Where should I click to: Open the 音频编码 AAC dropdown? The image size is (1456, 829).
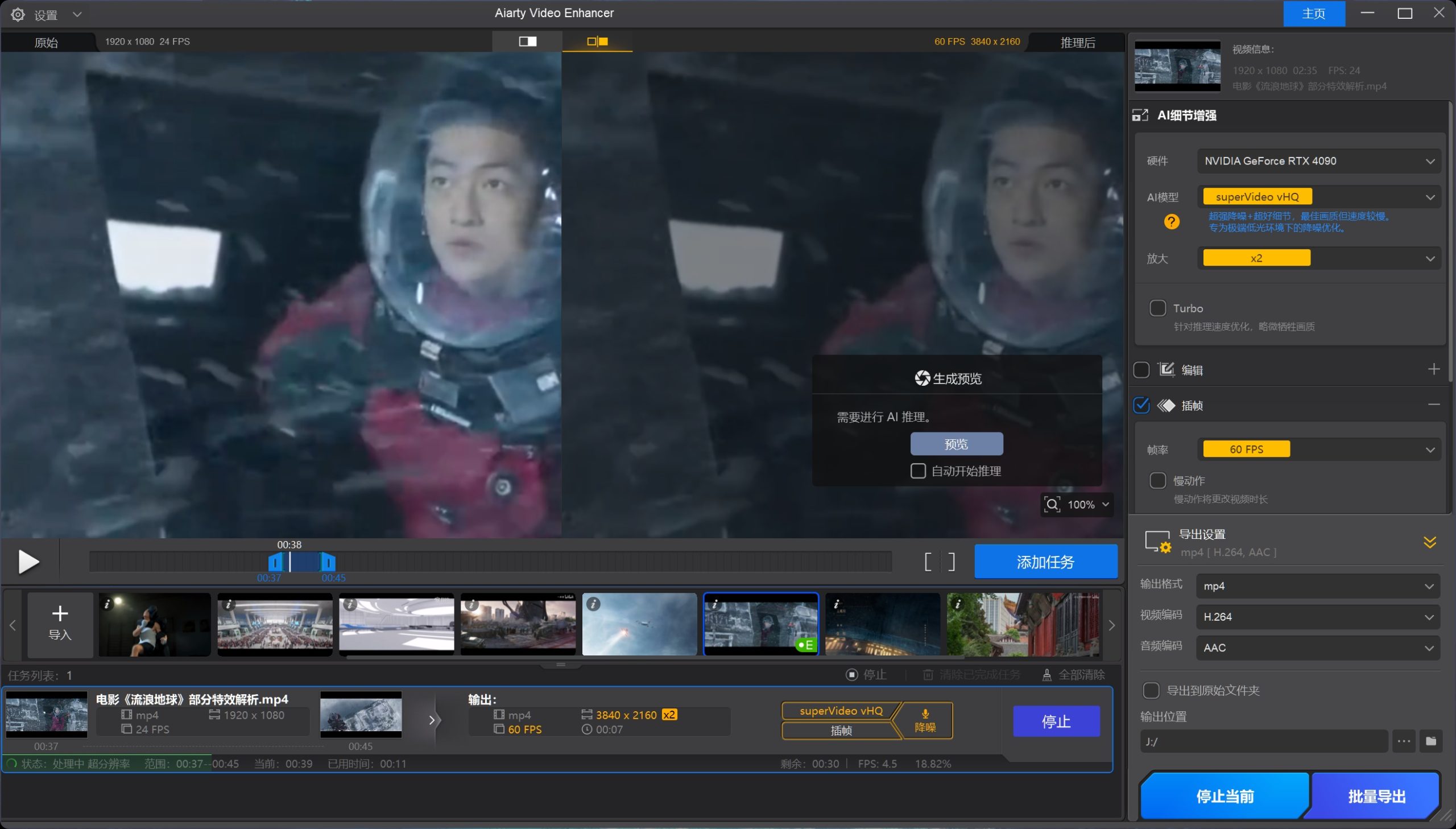point(1318,647)
